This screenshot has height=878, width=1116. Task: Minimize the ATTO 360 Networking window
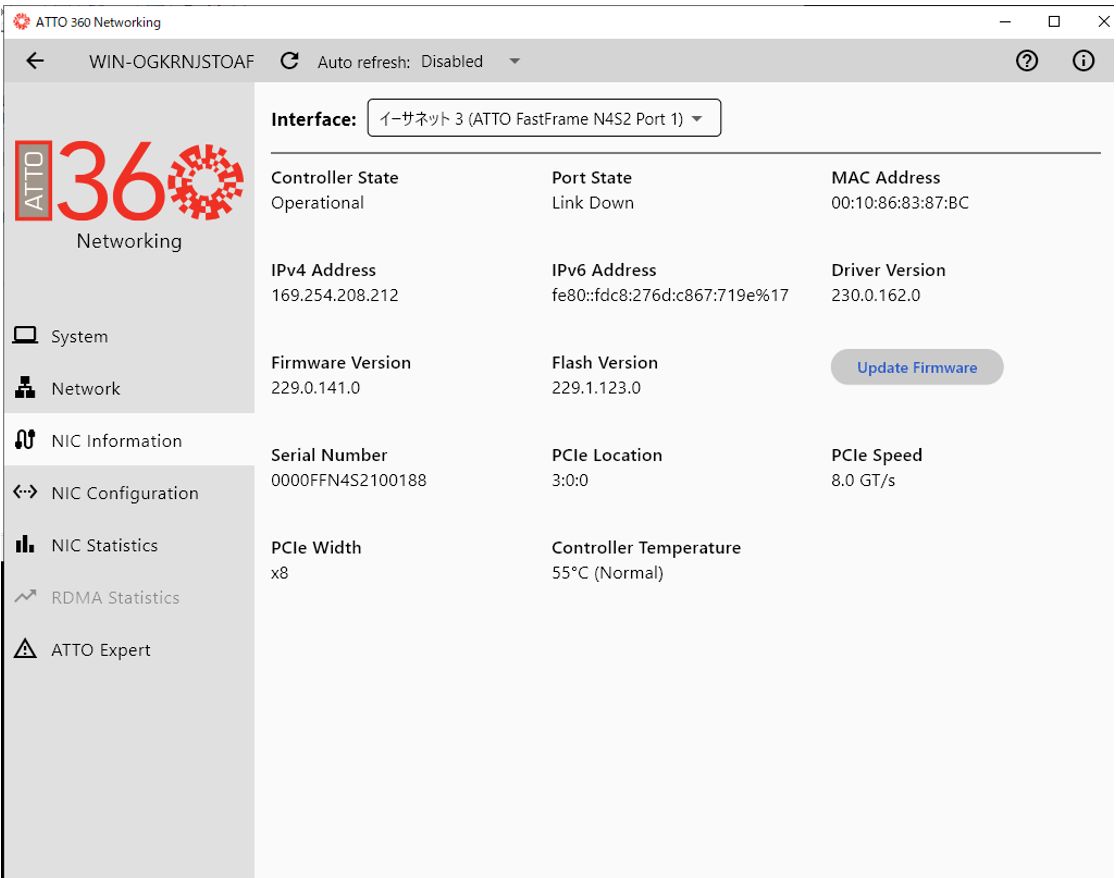1005,22
